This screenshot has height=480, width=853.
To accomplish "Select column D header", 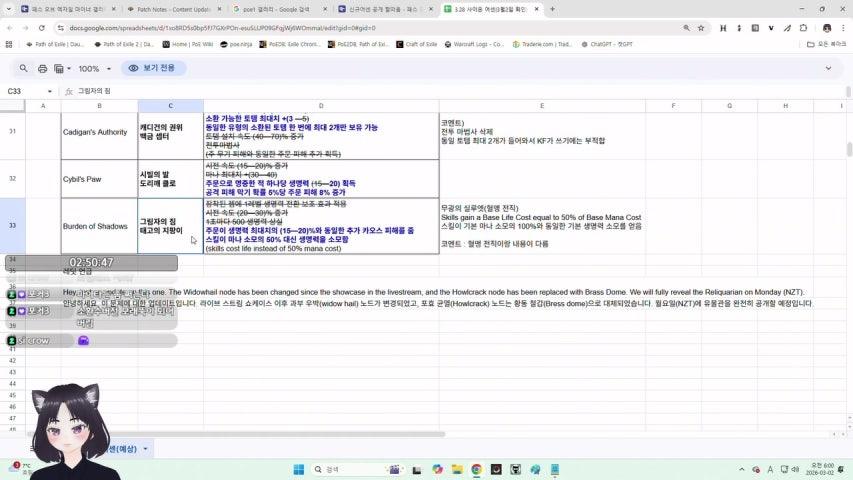I will coord(321,106).
